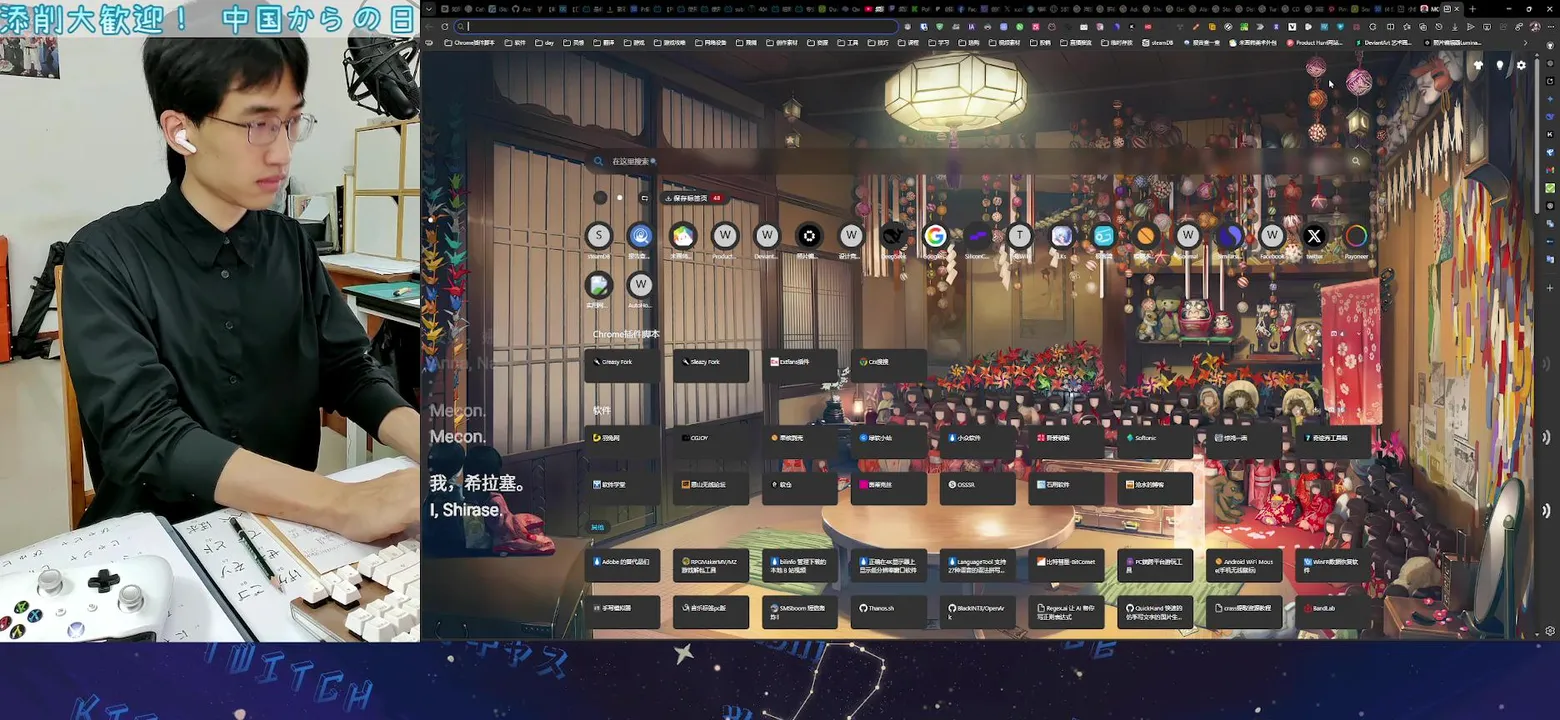The width and height of the screenshot is (1560, 720).
Task: Open the AutoHo... speed-dial shortcut
Action: tap(640, 285)
